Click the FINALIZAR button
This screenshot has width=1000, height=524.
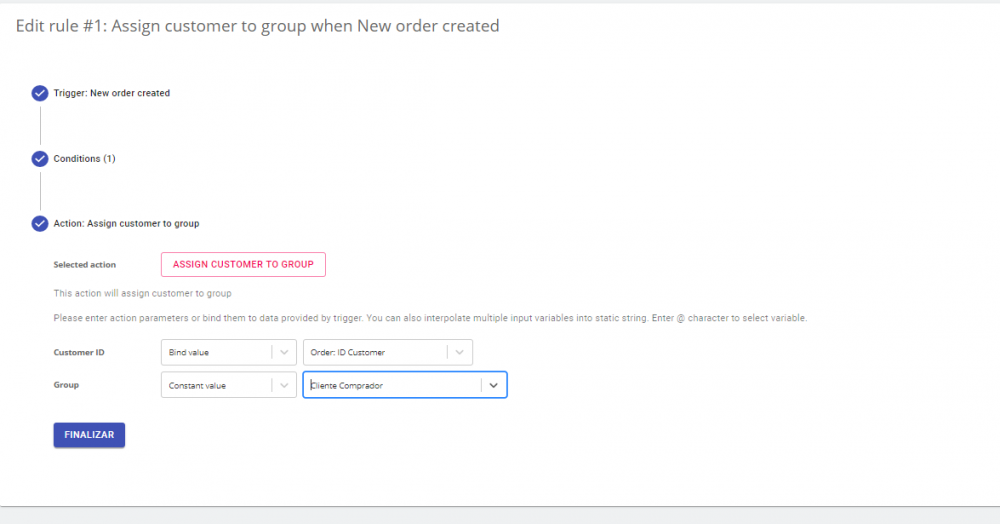89,435
